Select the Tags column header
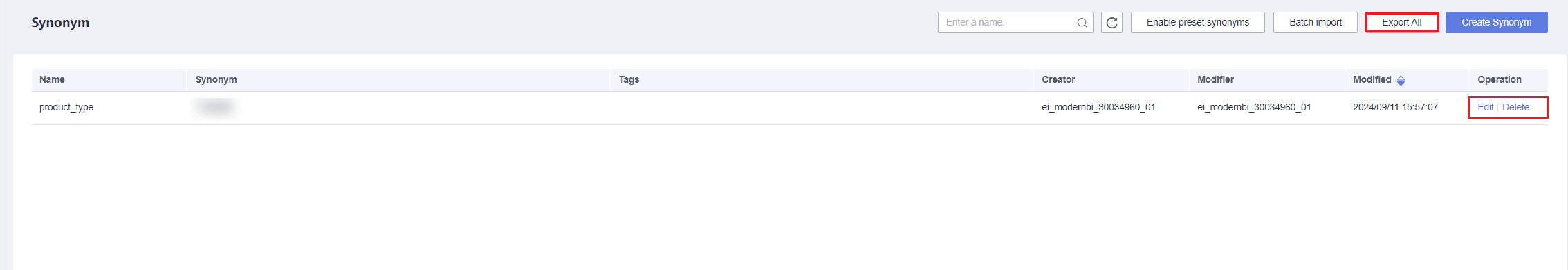Viewport: 1568px width, 270px height. pyautogui.click(x=629, y=79)
